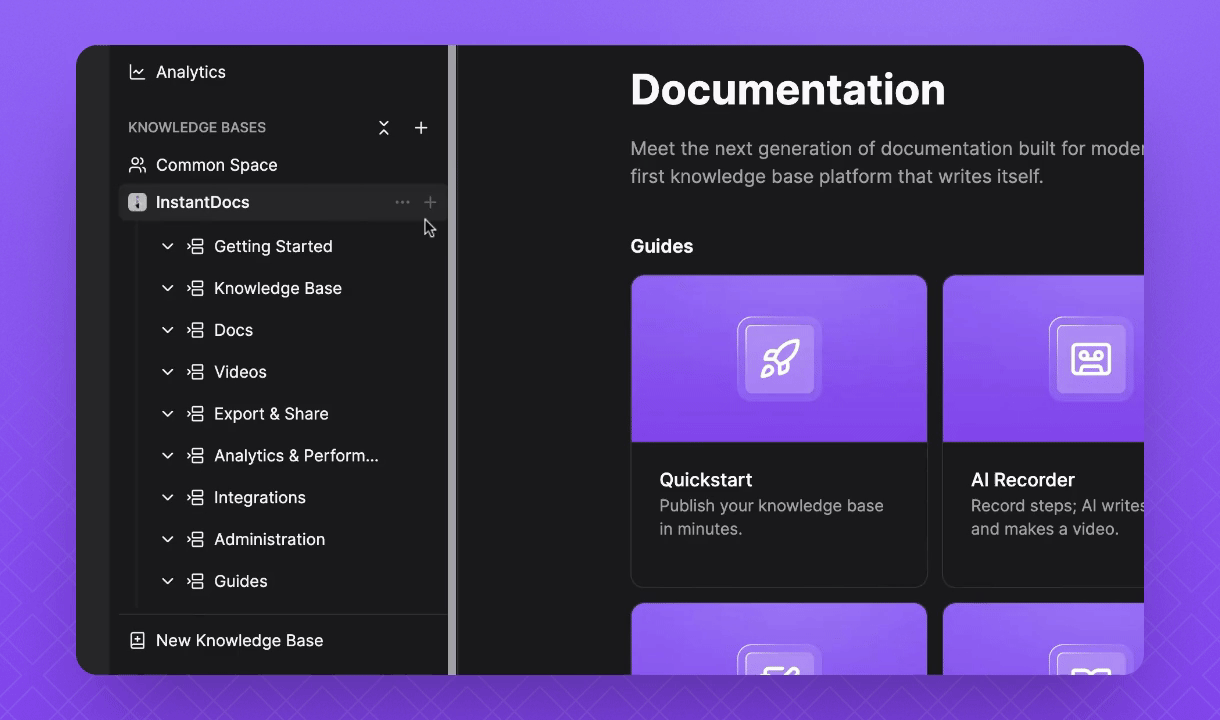
Task: Click the Analytics chart icon
Action: pyautogui.click(x=137, y=72)
